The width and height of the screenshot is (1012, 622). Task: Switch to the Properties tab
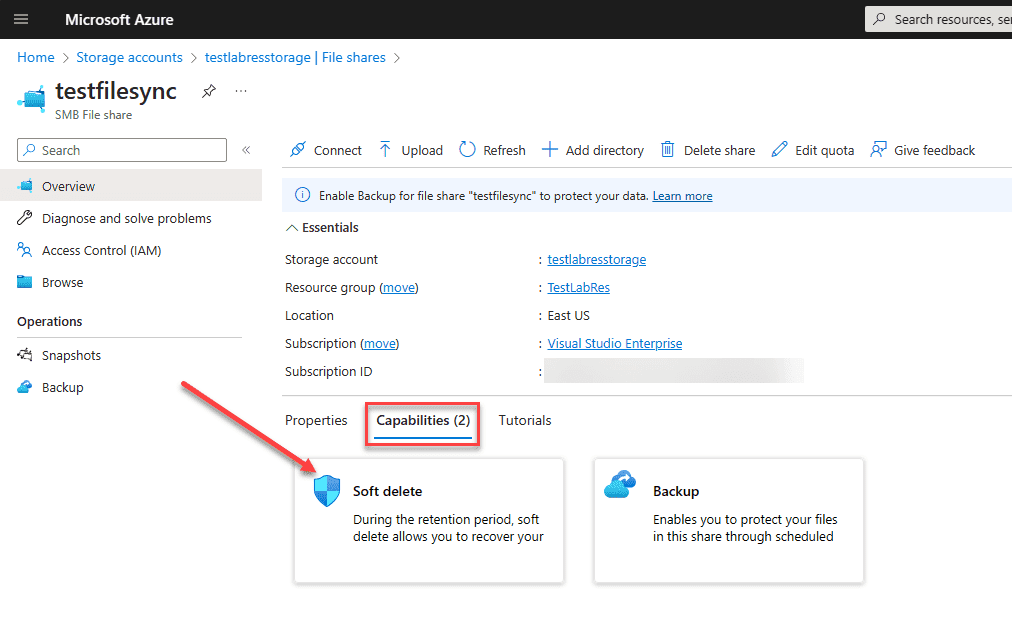point(316,420)
